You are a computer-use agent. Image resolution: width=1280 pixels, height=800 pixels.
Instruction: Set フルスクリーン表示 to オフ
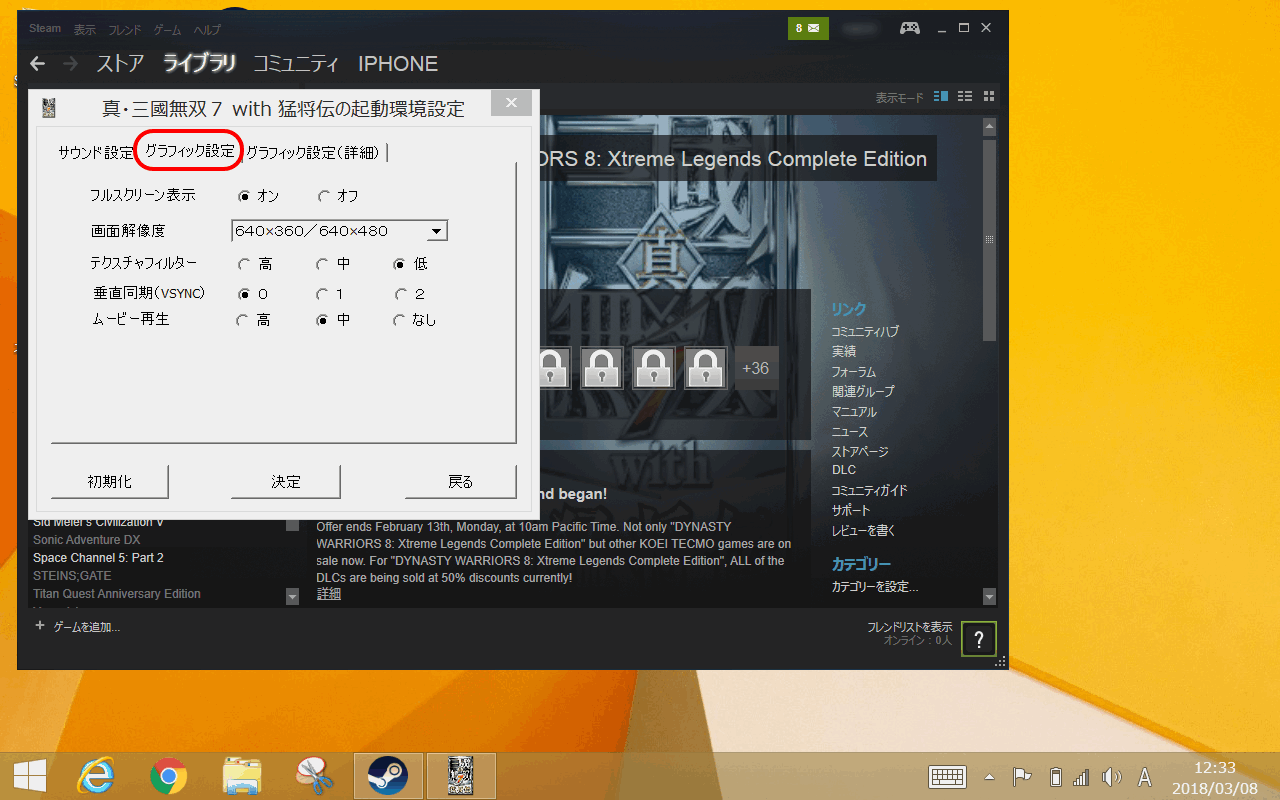click(324, 196)
